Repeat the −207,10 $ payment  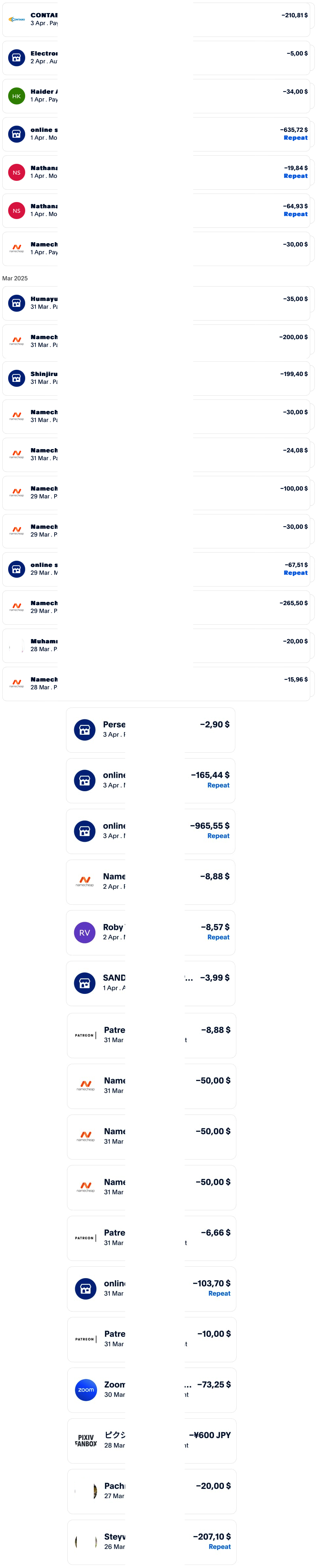[x=220, y=1546]
